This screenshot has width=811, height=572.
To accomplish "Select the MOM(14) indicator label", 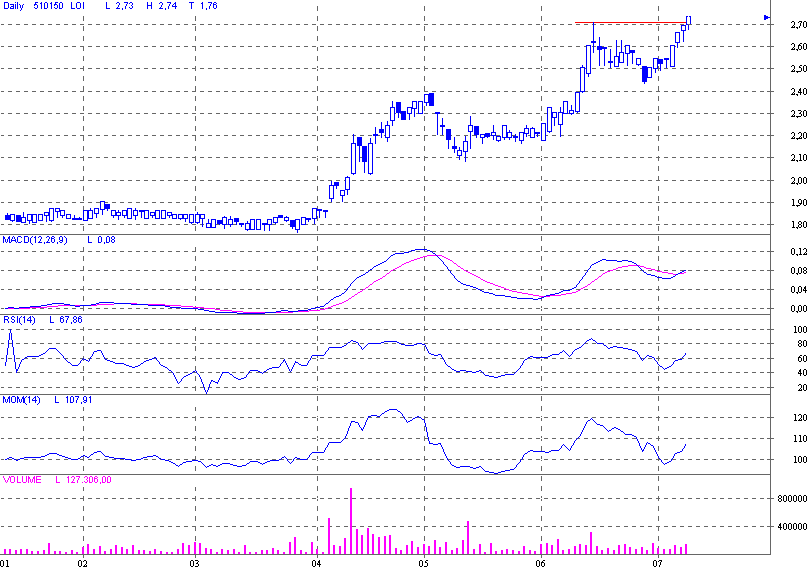I will (x=22, y=400).
